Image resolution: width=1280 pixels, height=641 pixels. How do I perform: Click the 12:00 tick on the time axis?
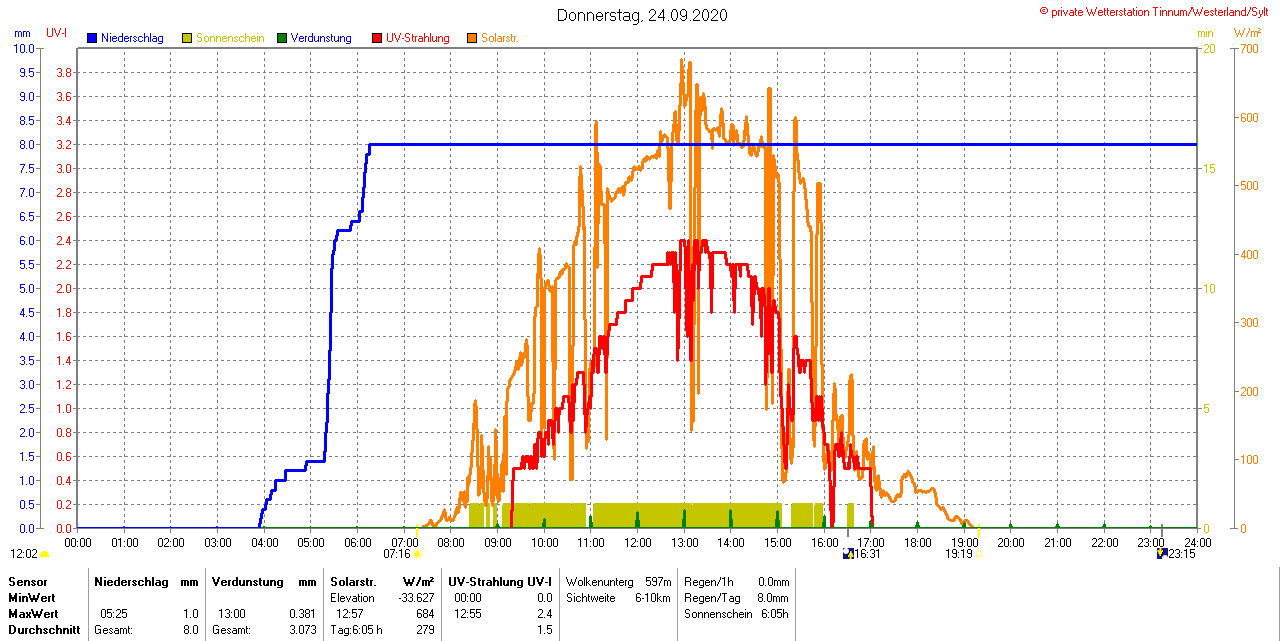(x=638, y=542)
